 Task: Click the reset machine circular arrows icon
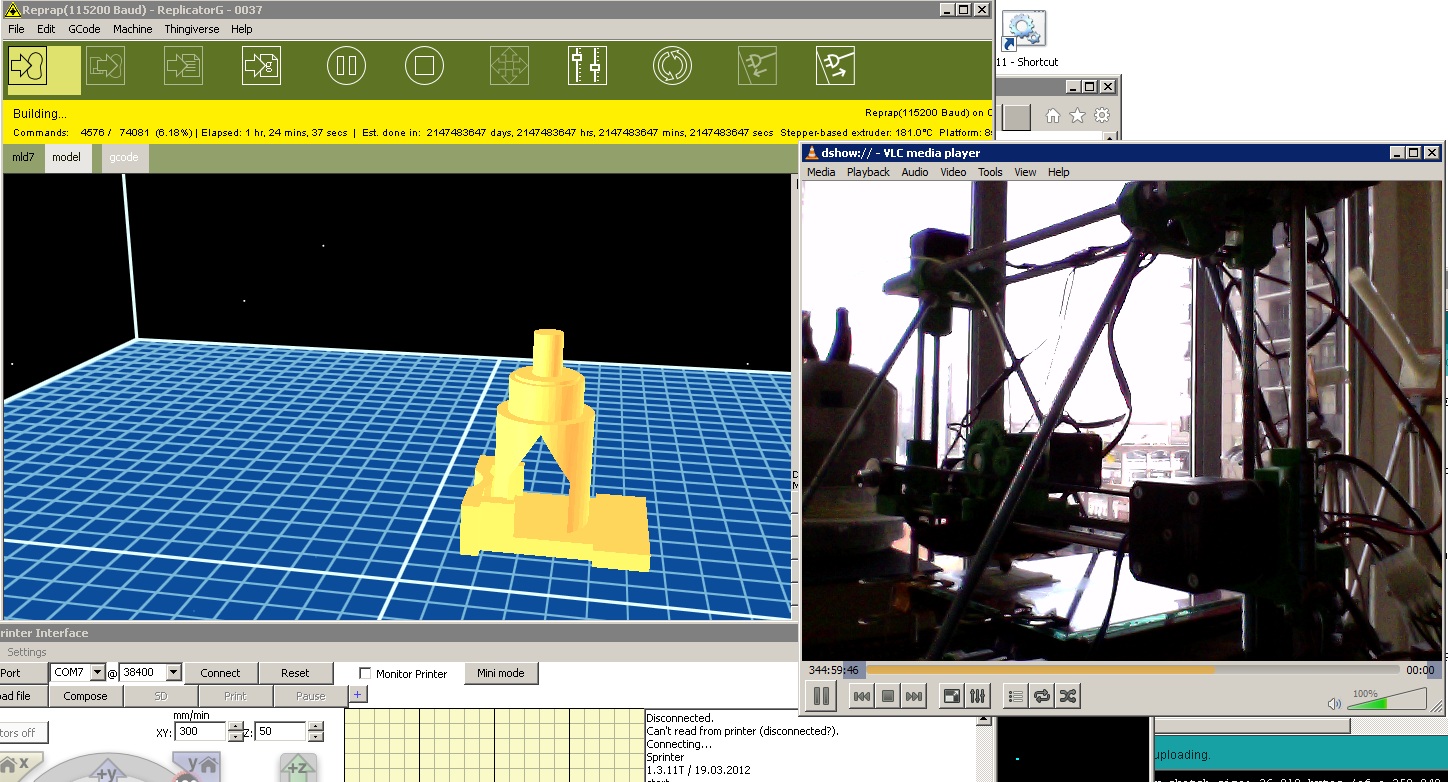(x=672, y=67)
